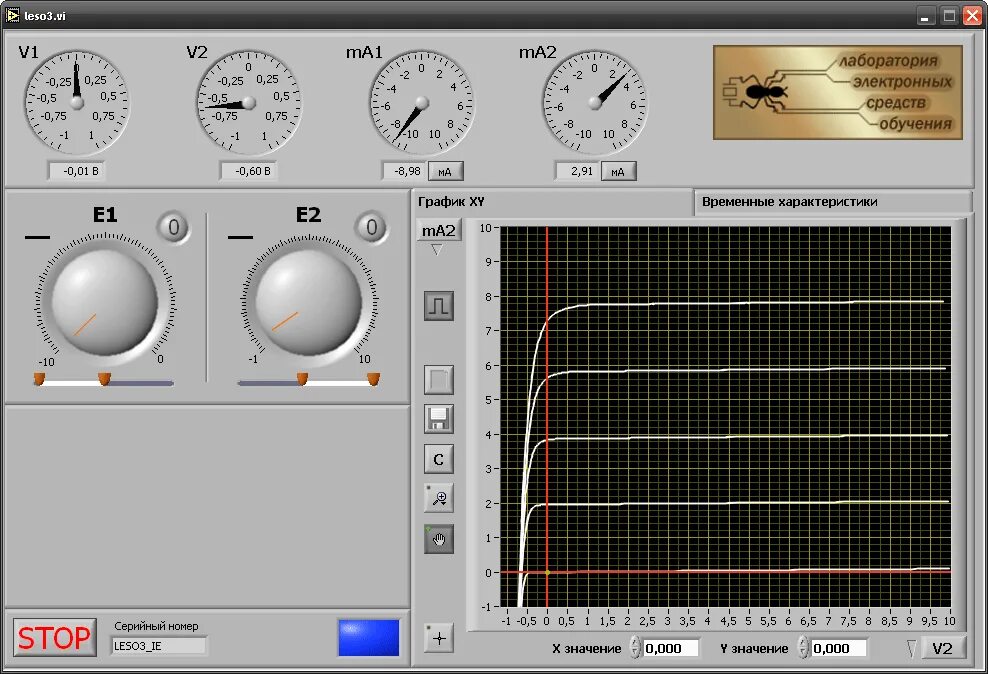This screenshot has height=674, width=988.
Task: Click the E2 range slider middle marker
Action: (302, 379)
